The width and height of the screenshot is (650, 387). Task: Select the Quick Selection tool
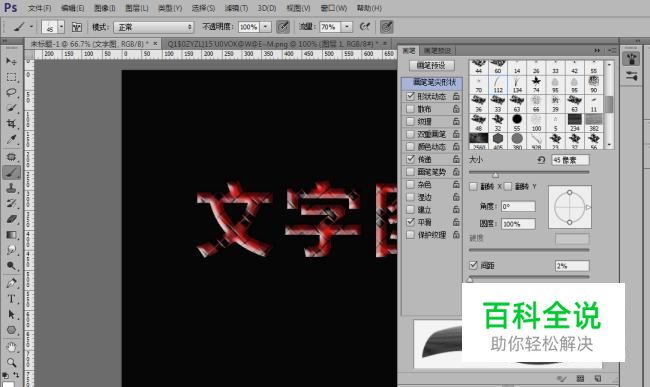(x=11, y=108)
